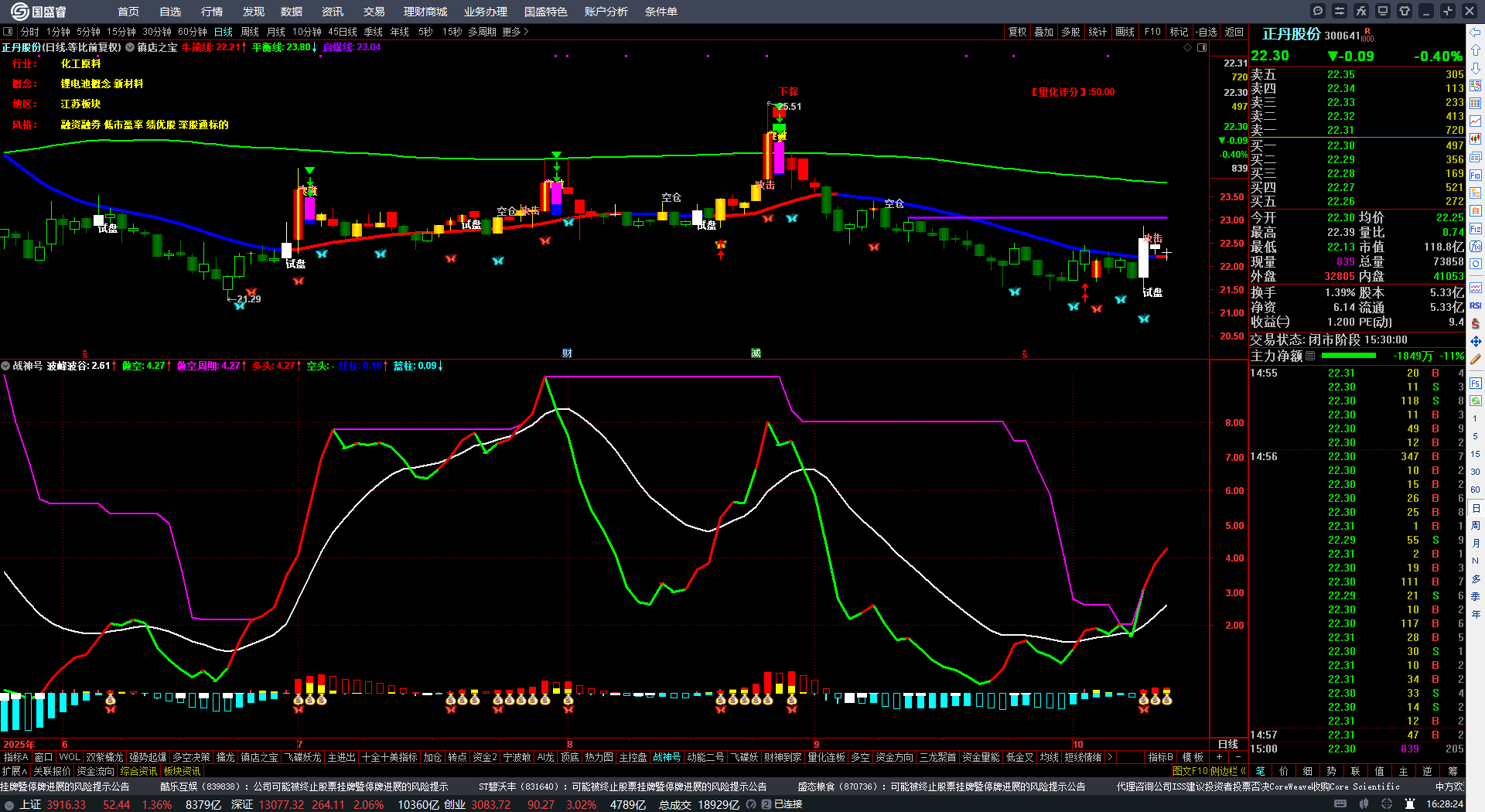The width and height of the screenshot is (1485, 812).
Task: Open the settings sliders icon in title bar
Action: [1340, 11]
